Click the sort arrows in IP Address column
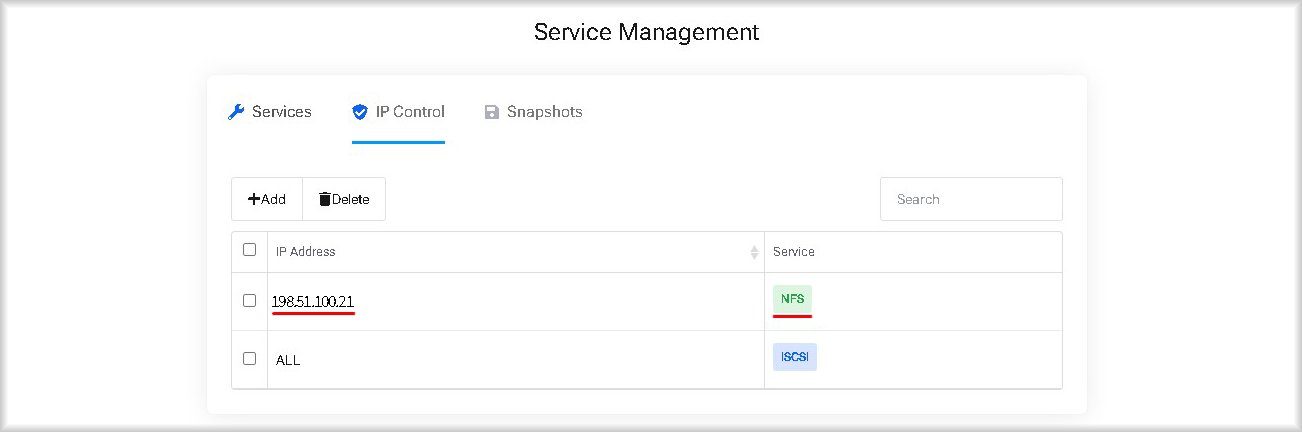This screenshot has height=432, width=1302. (754, 252)
